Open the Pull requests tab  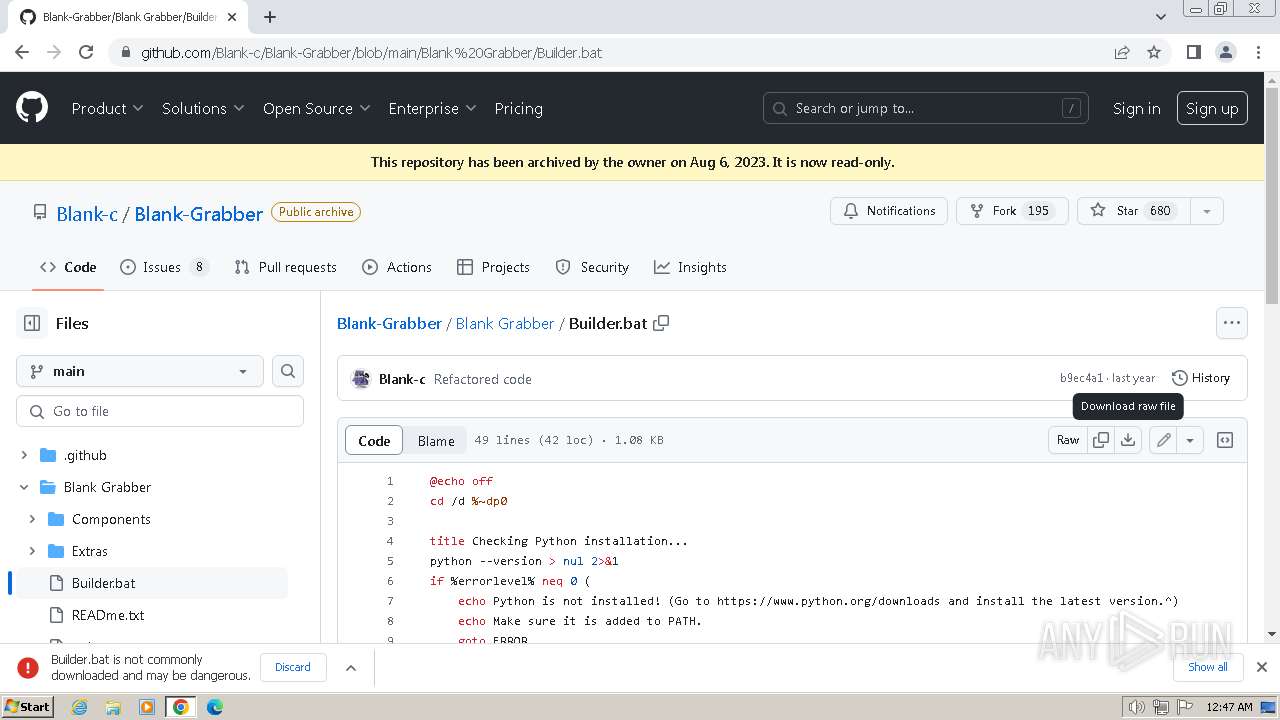tap(285, 267)
